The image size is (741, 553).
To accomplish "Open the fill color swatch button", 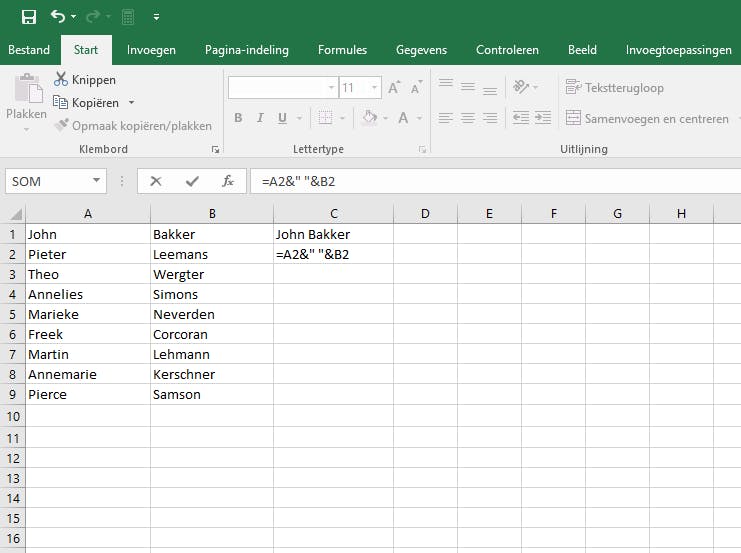I will (369, 118).
